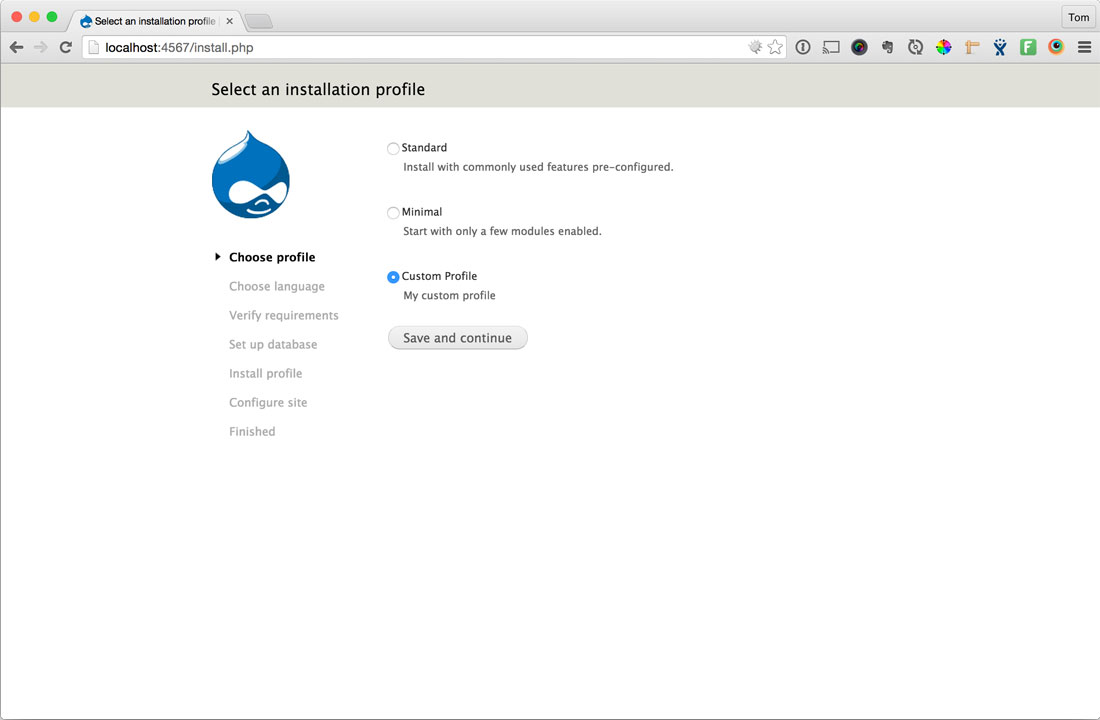
Task: Click Save and continue button
Action: [x=457, y=338]
